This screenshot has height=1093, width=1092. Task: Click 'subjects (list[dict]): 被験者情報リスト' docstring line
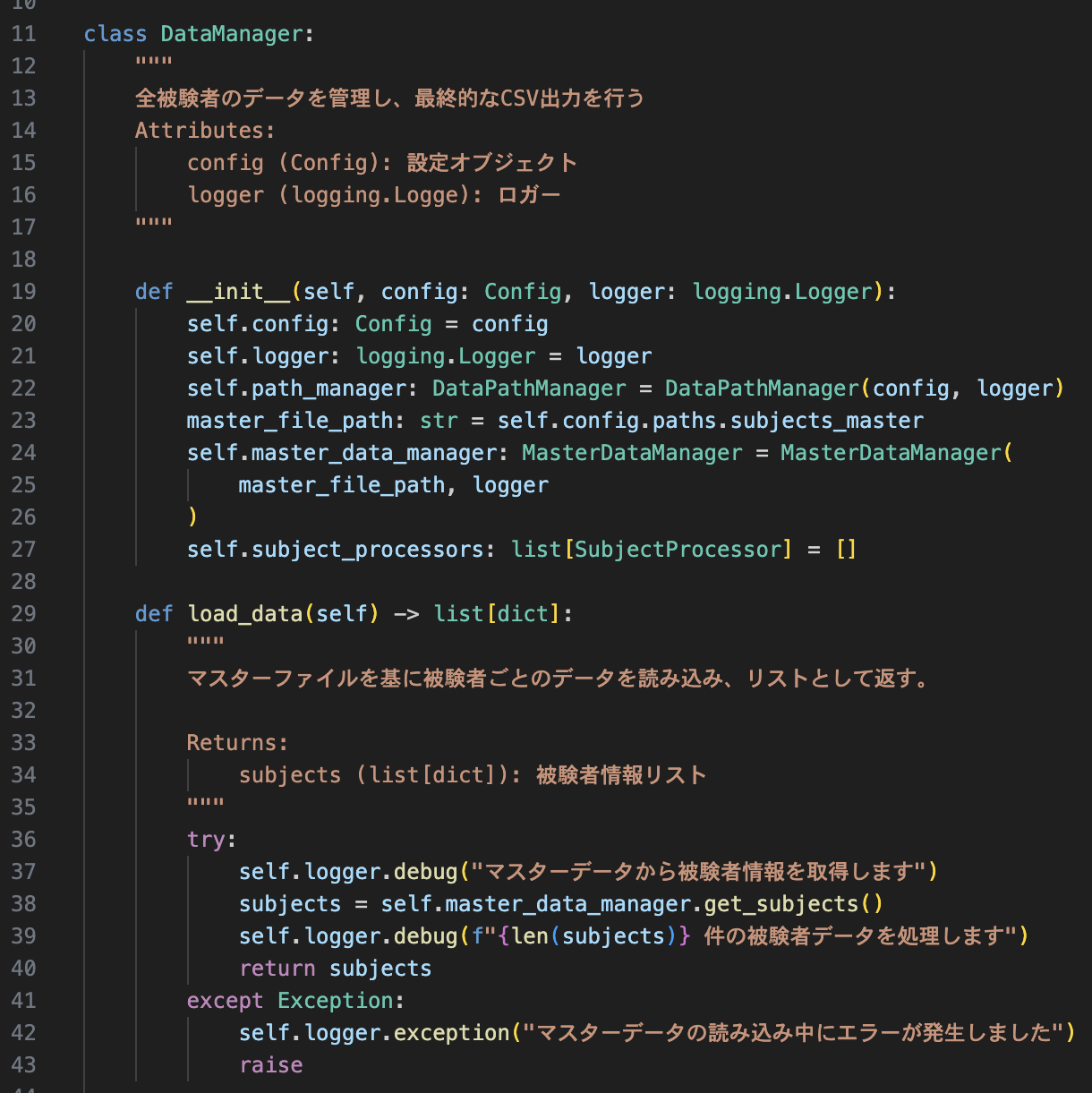click(x=473, y=775)
